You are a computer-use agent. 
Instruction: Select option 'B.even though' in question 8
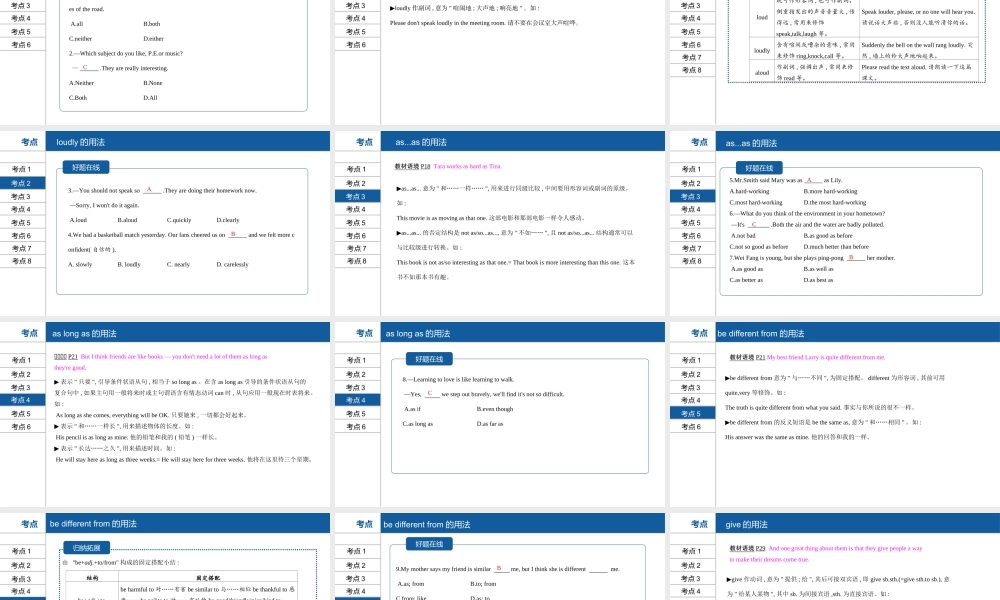click(x=495, y=409)
